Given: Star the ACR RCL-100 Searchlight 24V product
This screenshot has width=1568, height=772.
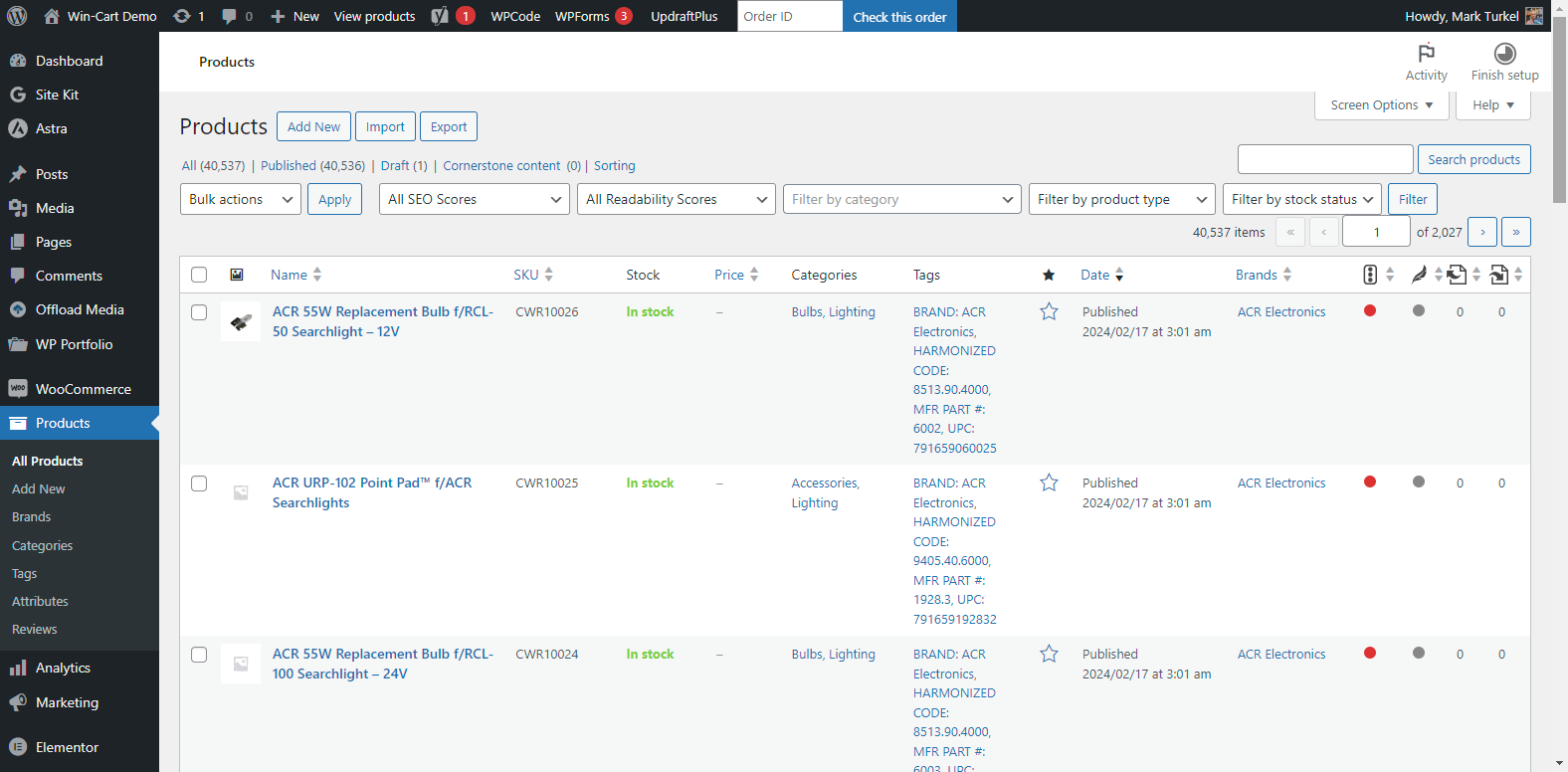Looking at the screenshot, I should tap(1049, 654).
